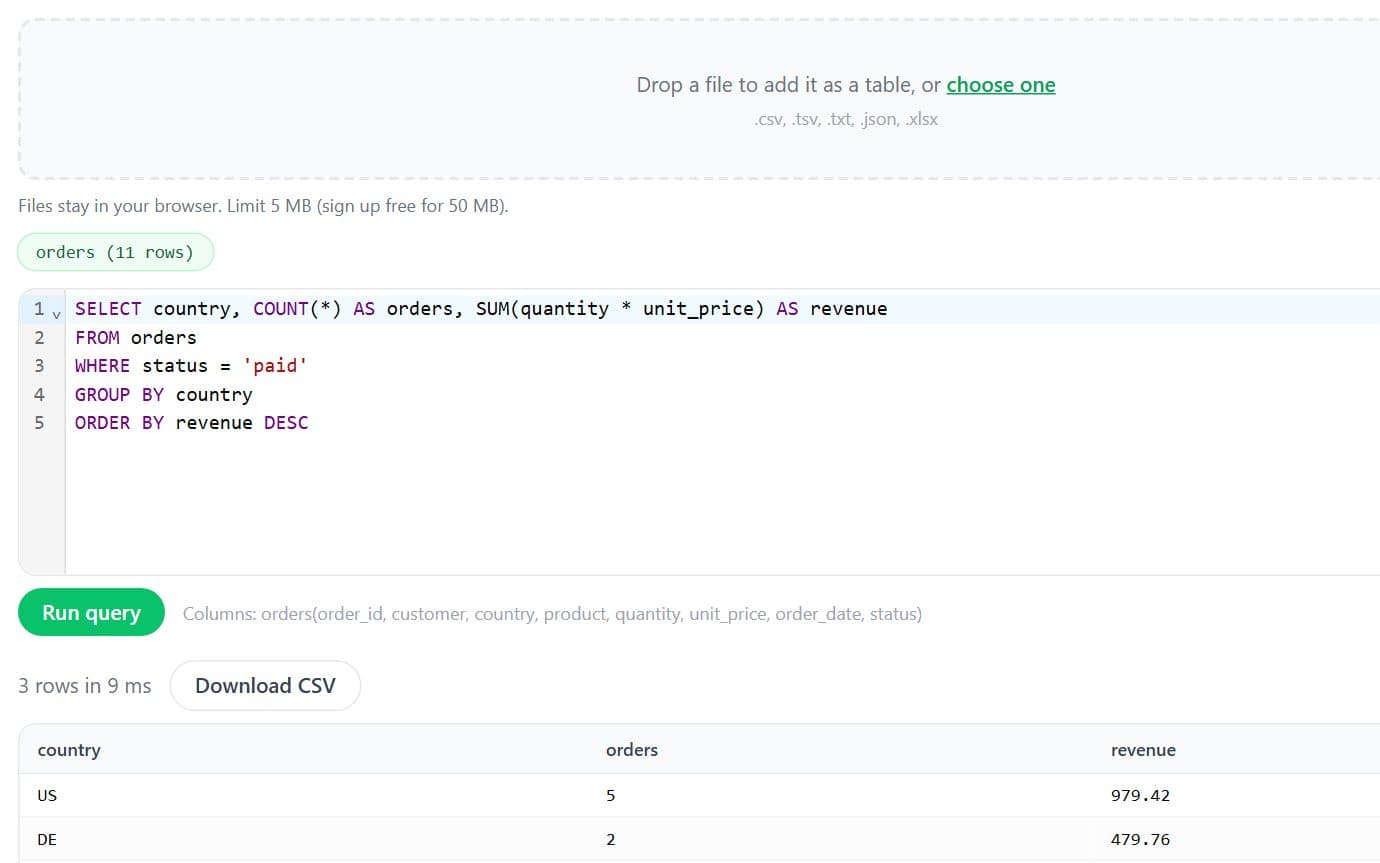Click the revenue column header
The width and height of the screenshot is (1380, 863).
(1143, 750)
